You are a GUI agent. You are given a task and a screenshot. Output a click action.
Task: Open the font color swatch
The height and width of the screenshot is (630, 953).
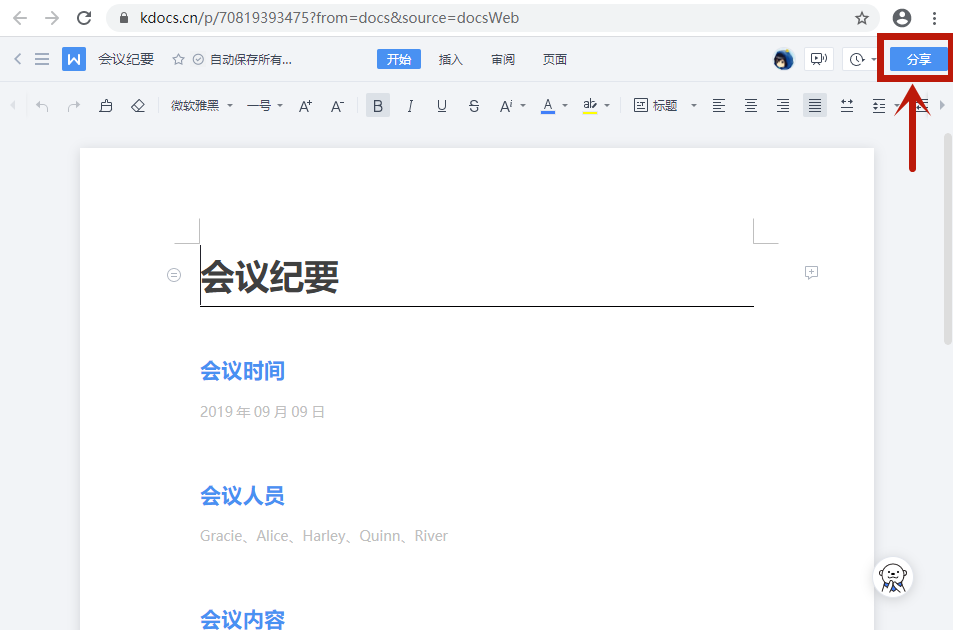tap(547, 105)
